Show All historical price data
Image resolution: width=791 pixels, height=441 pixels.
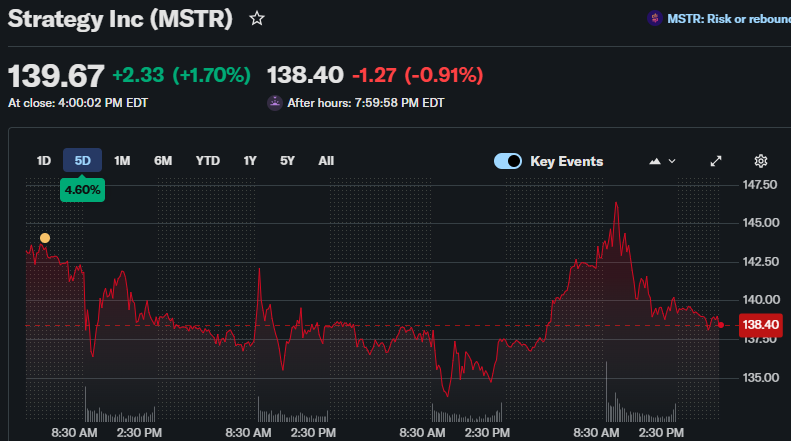pos(326,161)
